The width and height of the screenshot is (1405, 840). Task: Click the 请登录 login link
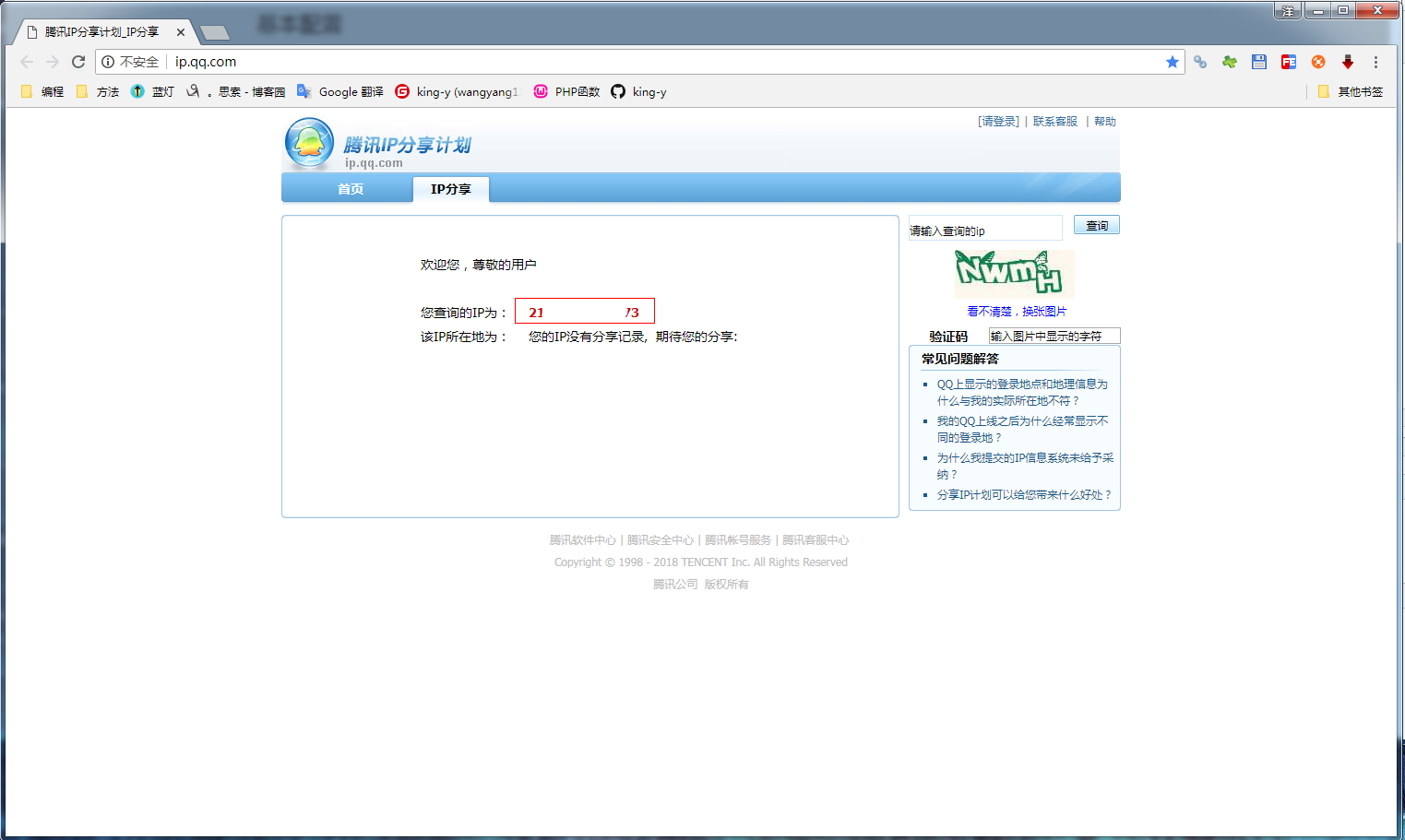(x=998, y=121)
